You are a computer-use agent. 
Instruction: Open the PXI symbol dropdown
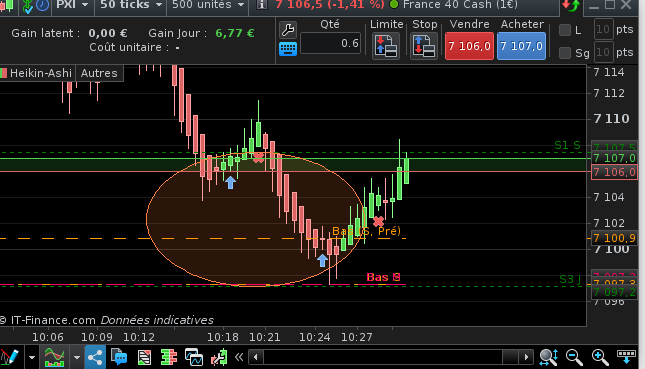72,5
